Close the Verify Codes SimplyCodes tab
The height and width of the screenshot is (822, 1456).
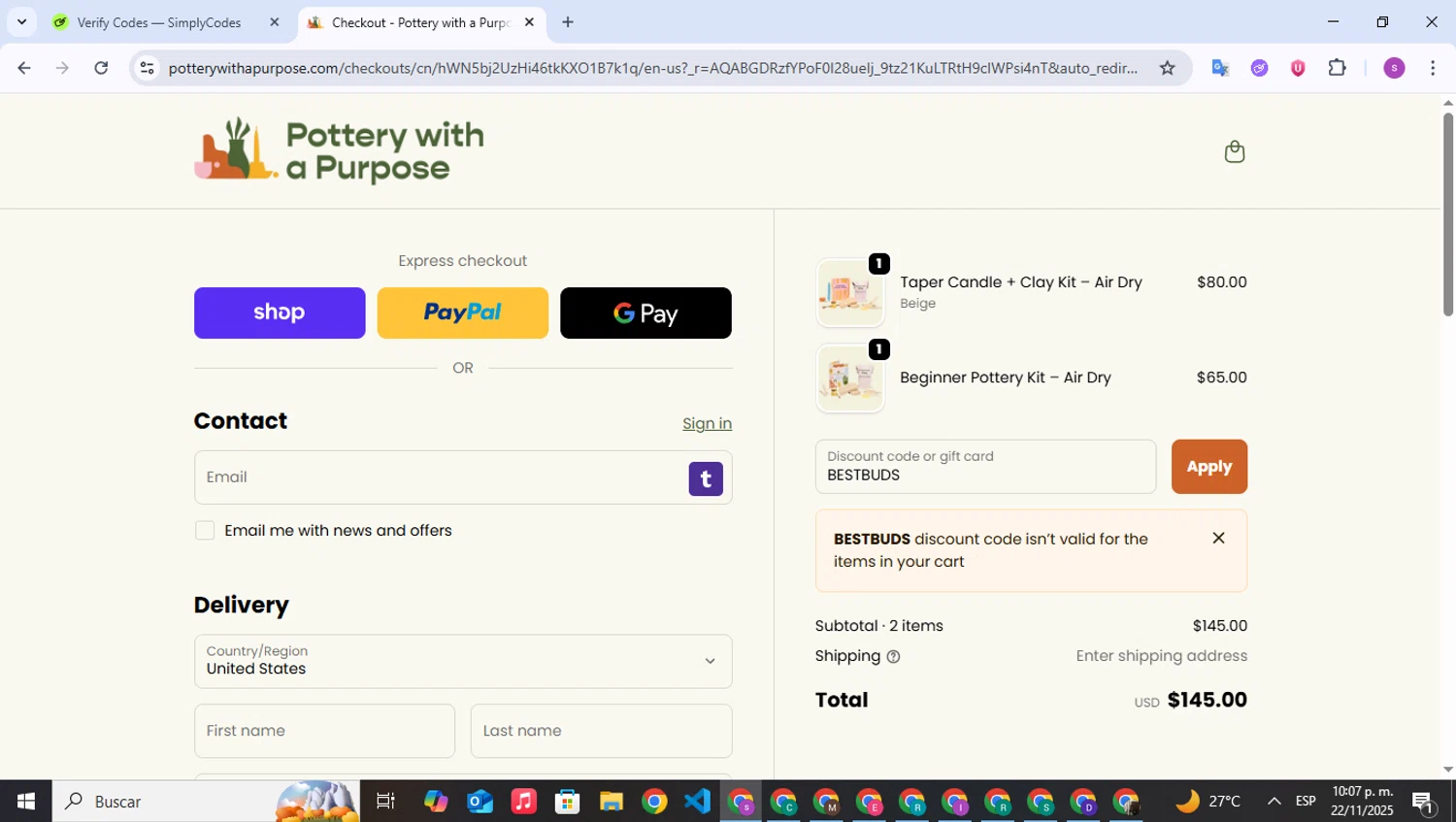[275, 22]
